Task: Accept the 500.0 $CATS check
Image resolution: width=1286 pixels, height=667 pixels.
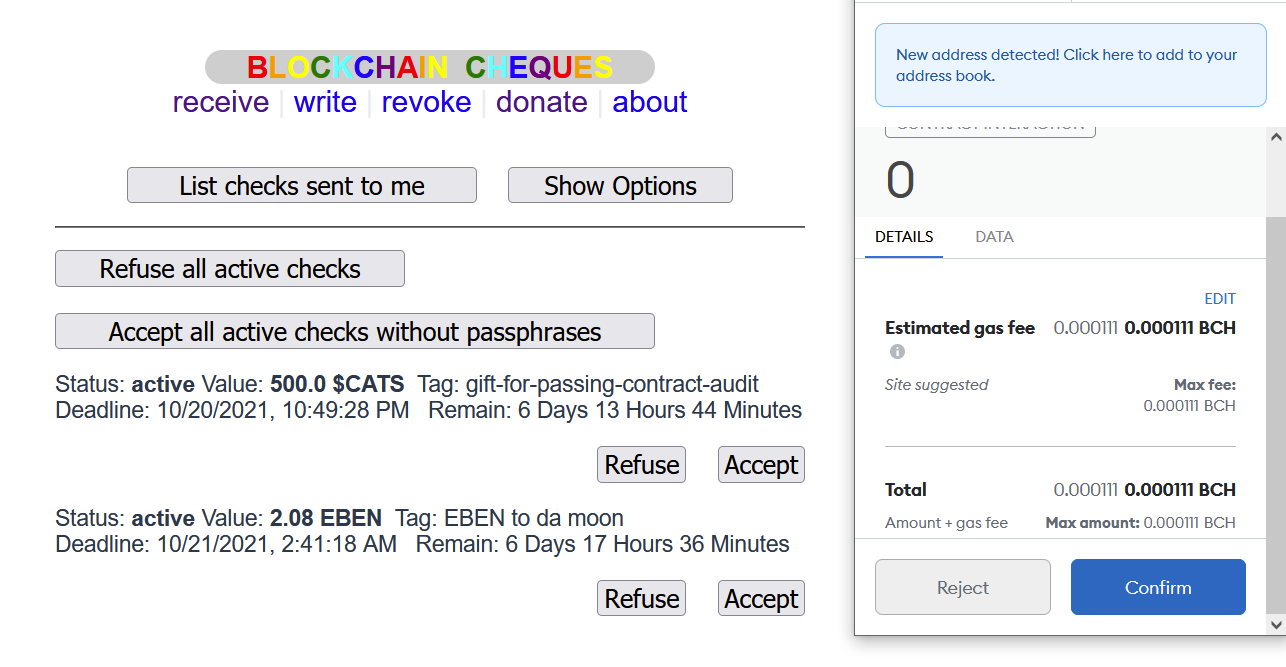Action: coord(761,465)
